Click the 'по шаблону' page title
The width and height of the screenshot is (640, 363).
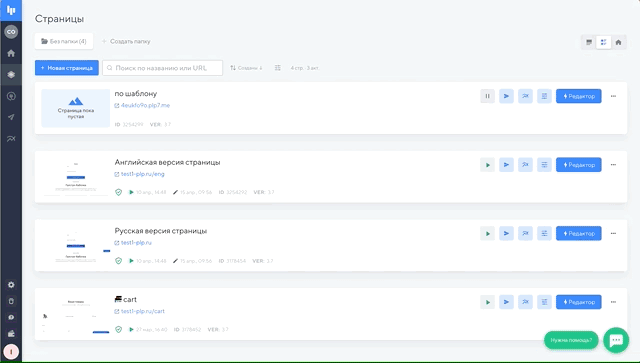pyautogui.click(x=136, y=94)
